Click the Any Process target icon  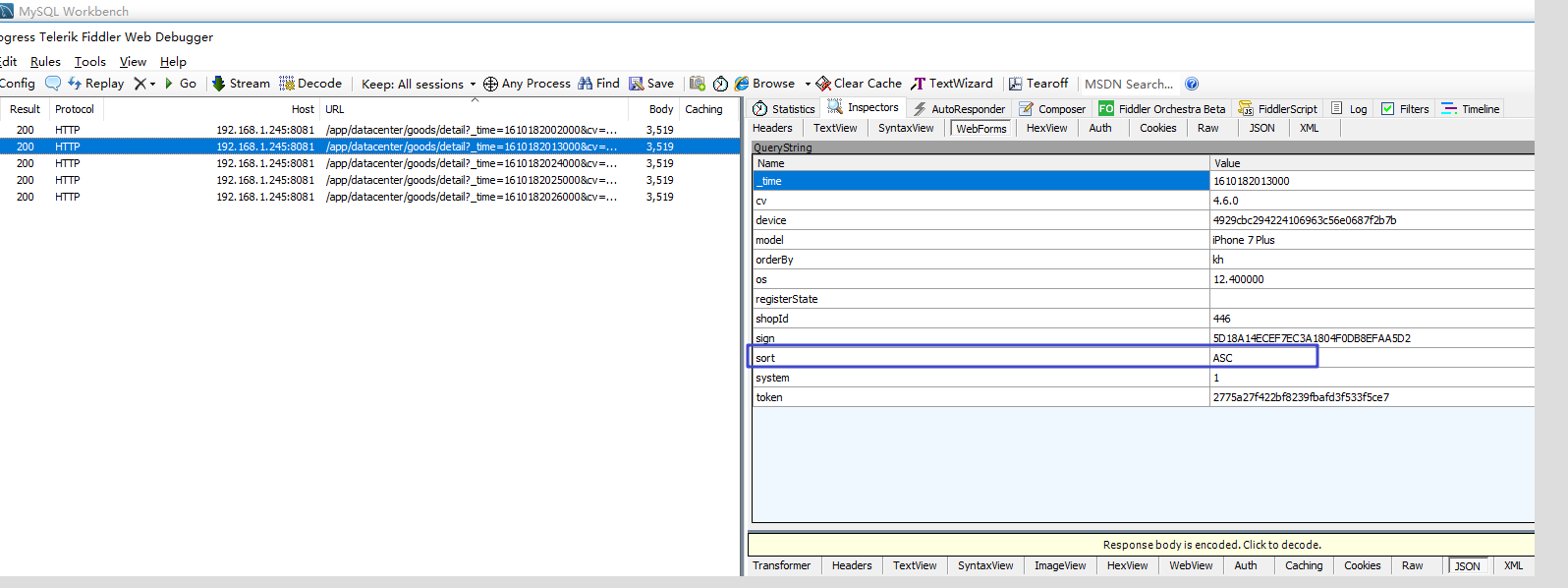click(x=490, y=84)
